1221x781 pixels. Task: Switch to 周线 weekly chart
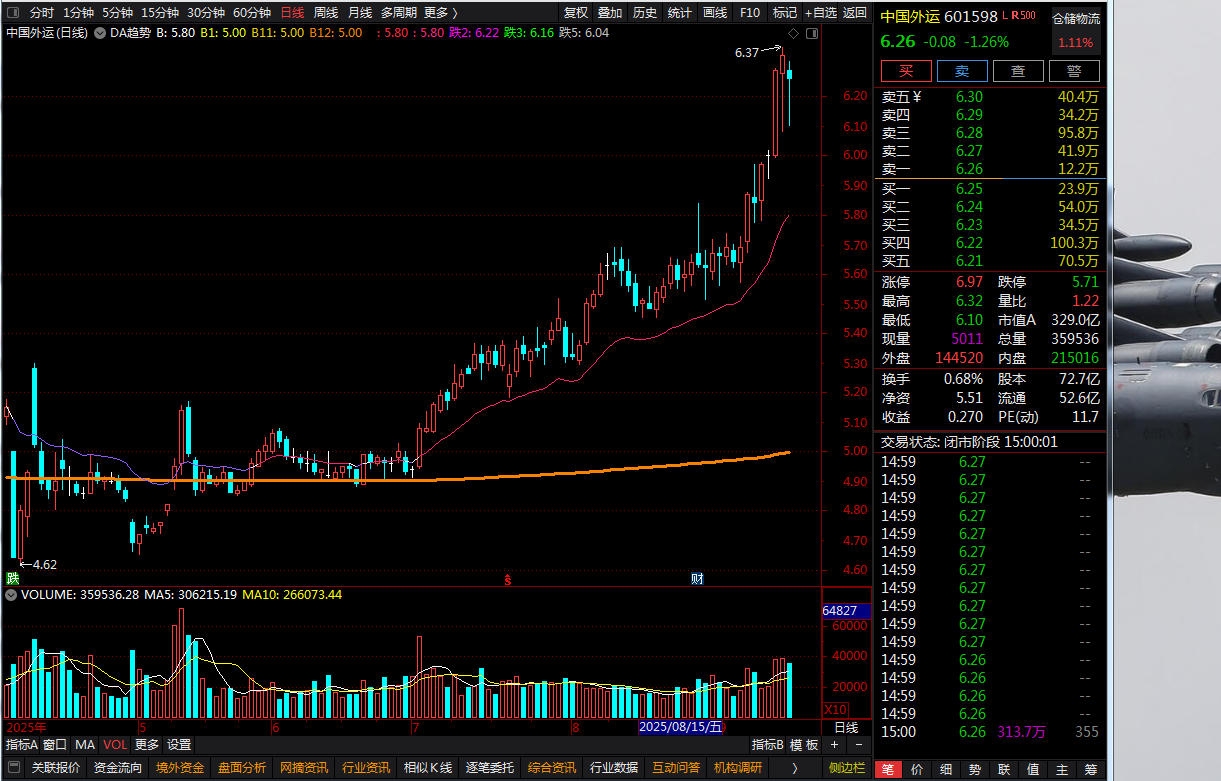click(326, 13)
